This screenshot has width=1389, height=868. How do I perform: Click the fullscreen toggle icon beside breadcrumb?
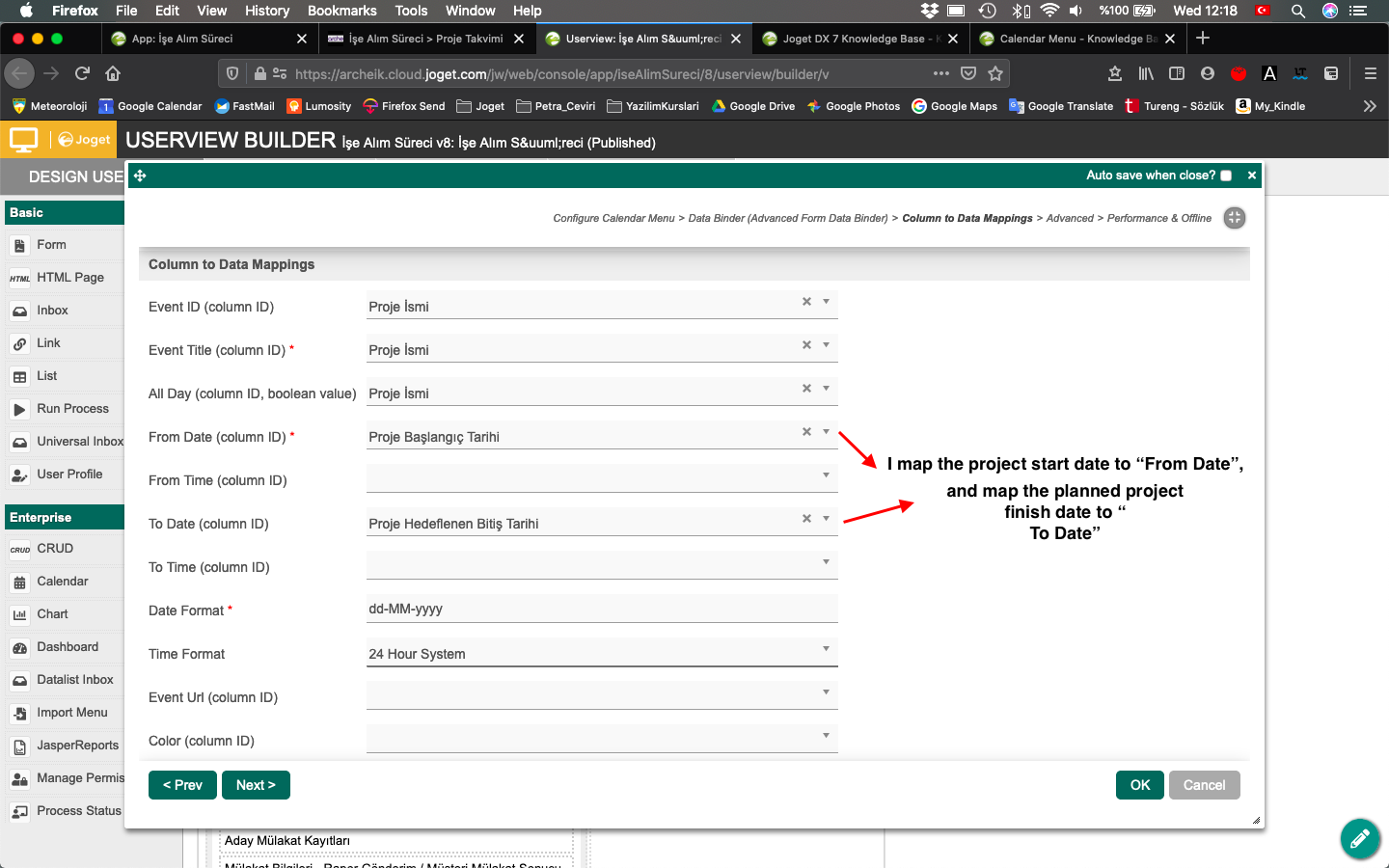[x=1234, y=218]
